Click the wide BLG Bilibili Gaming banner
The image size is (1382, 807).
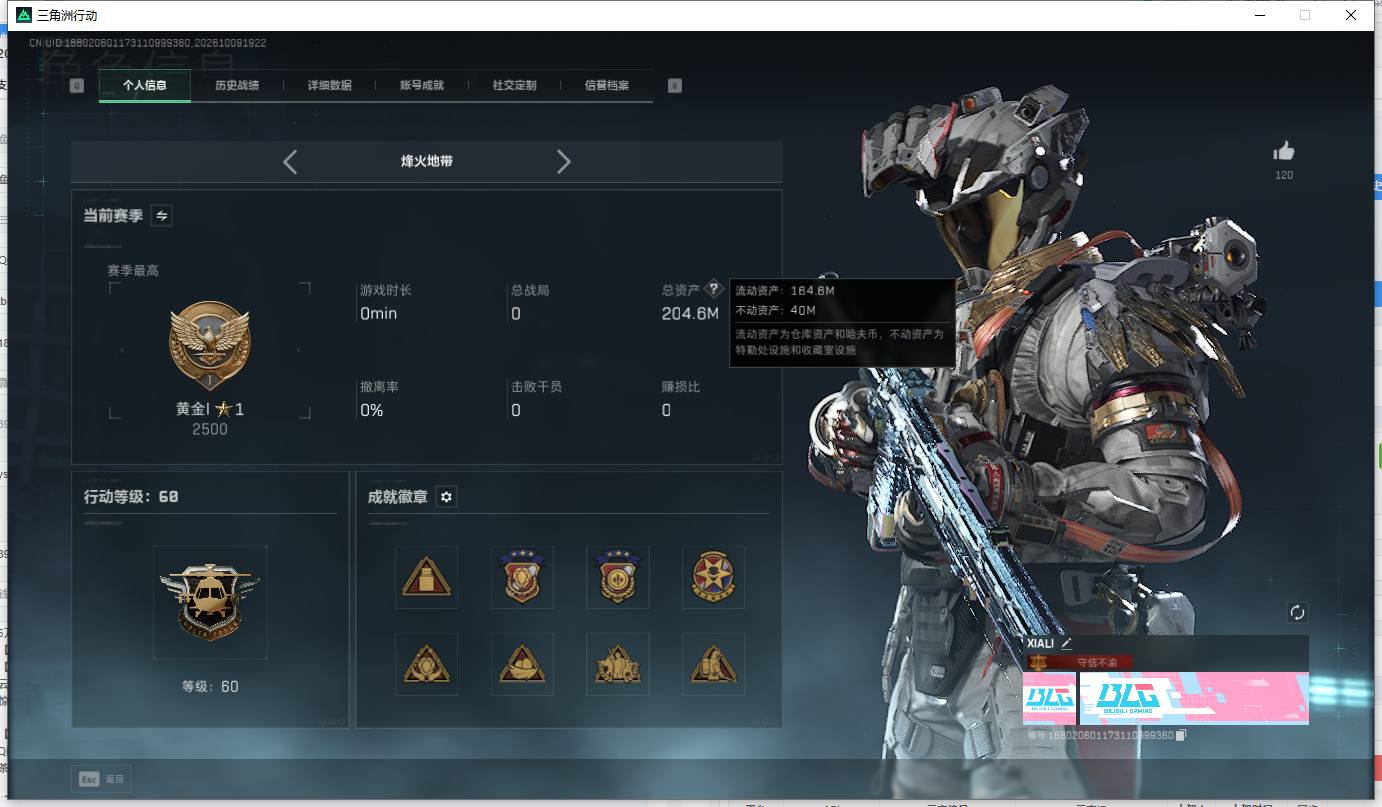(1194, 698)
